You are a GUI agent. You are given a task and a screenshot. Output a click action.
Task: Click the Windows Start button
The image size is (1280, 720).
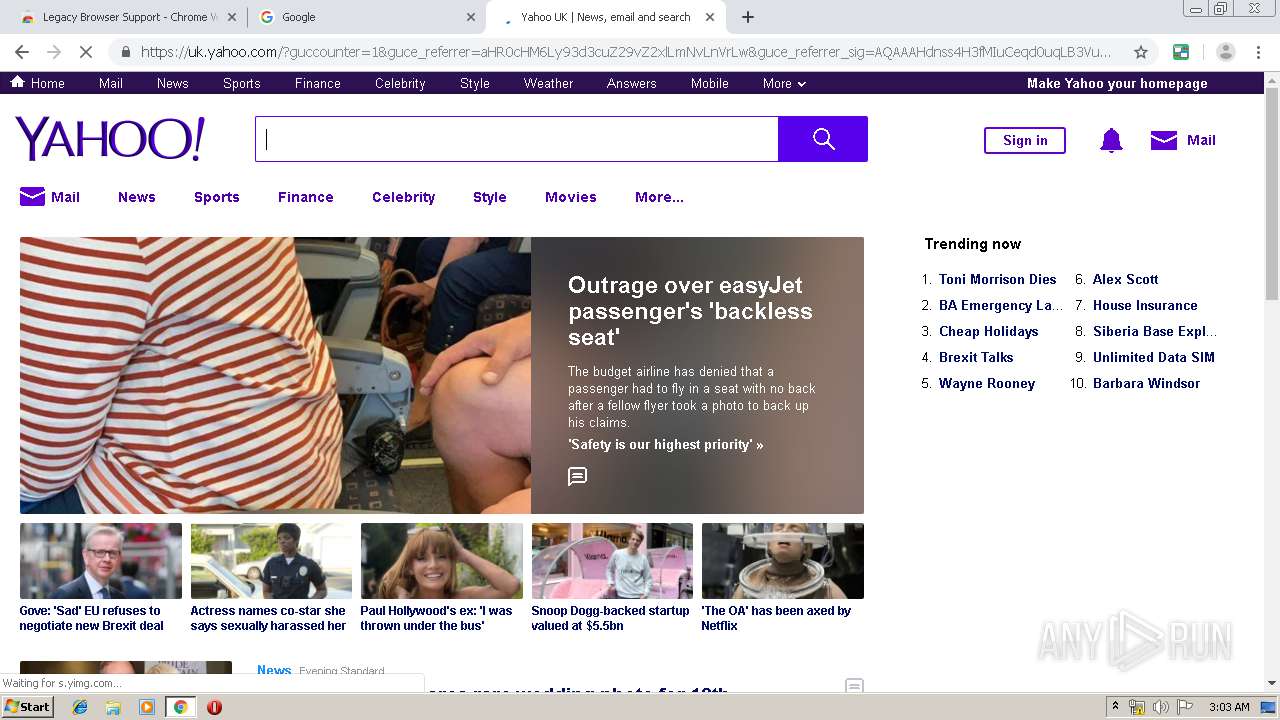click(27, 707)
